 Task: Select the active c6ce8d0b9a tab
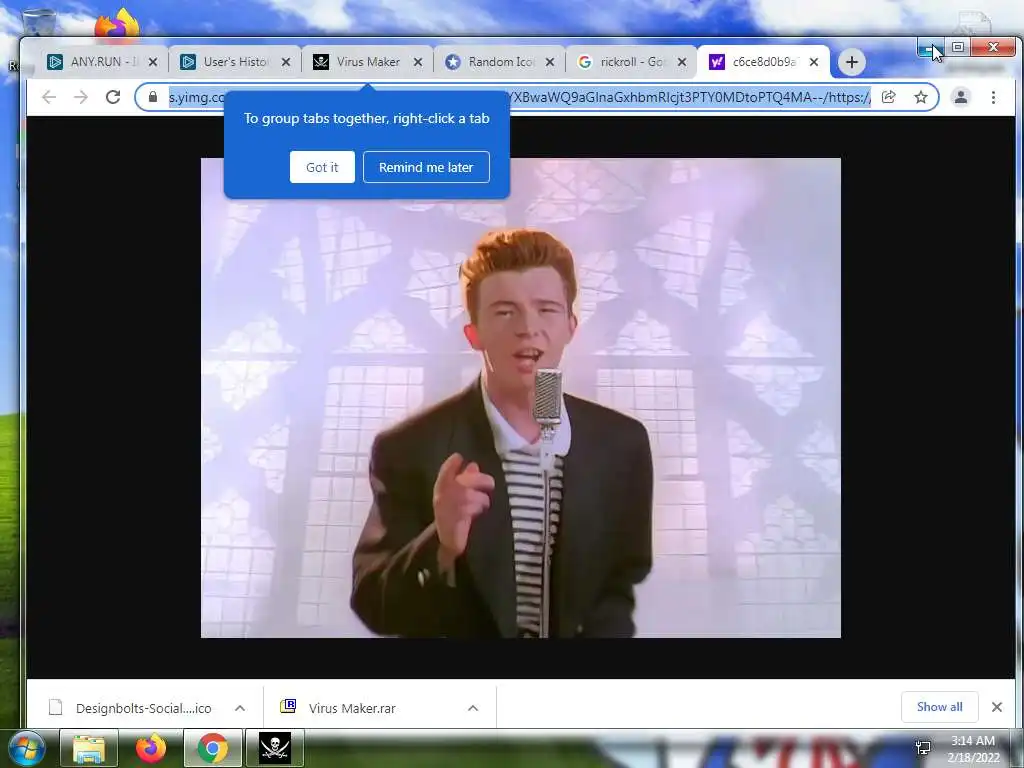tap(764, 62)
